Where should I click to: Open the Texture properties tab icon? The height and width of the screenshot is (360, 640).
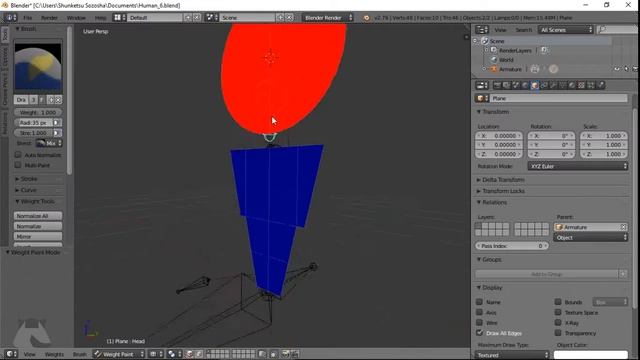(x=581, y=85)
